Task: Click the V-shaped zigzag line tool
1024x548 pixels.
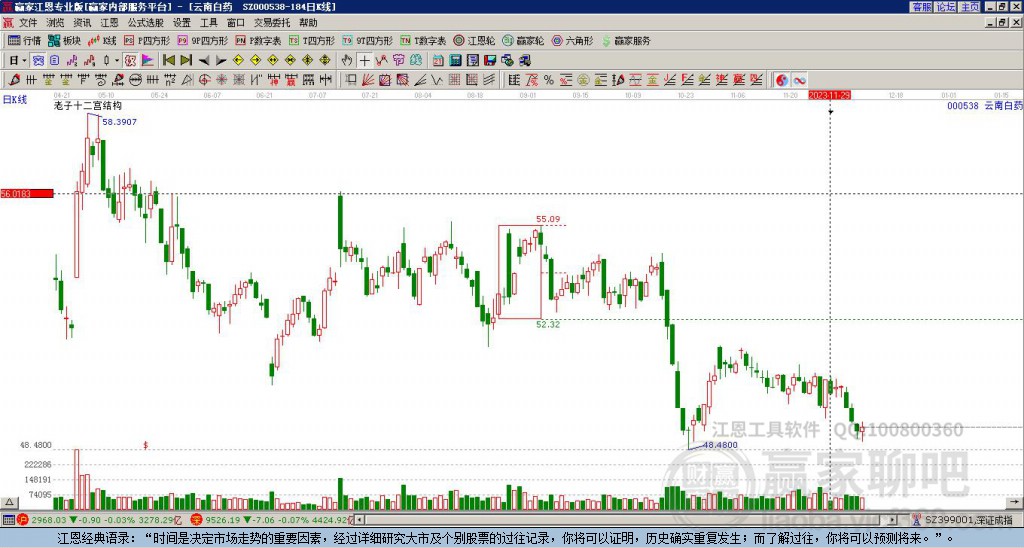Action: point(436,80)
